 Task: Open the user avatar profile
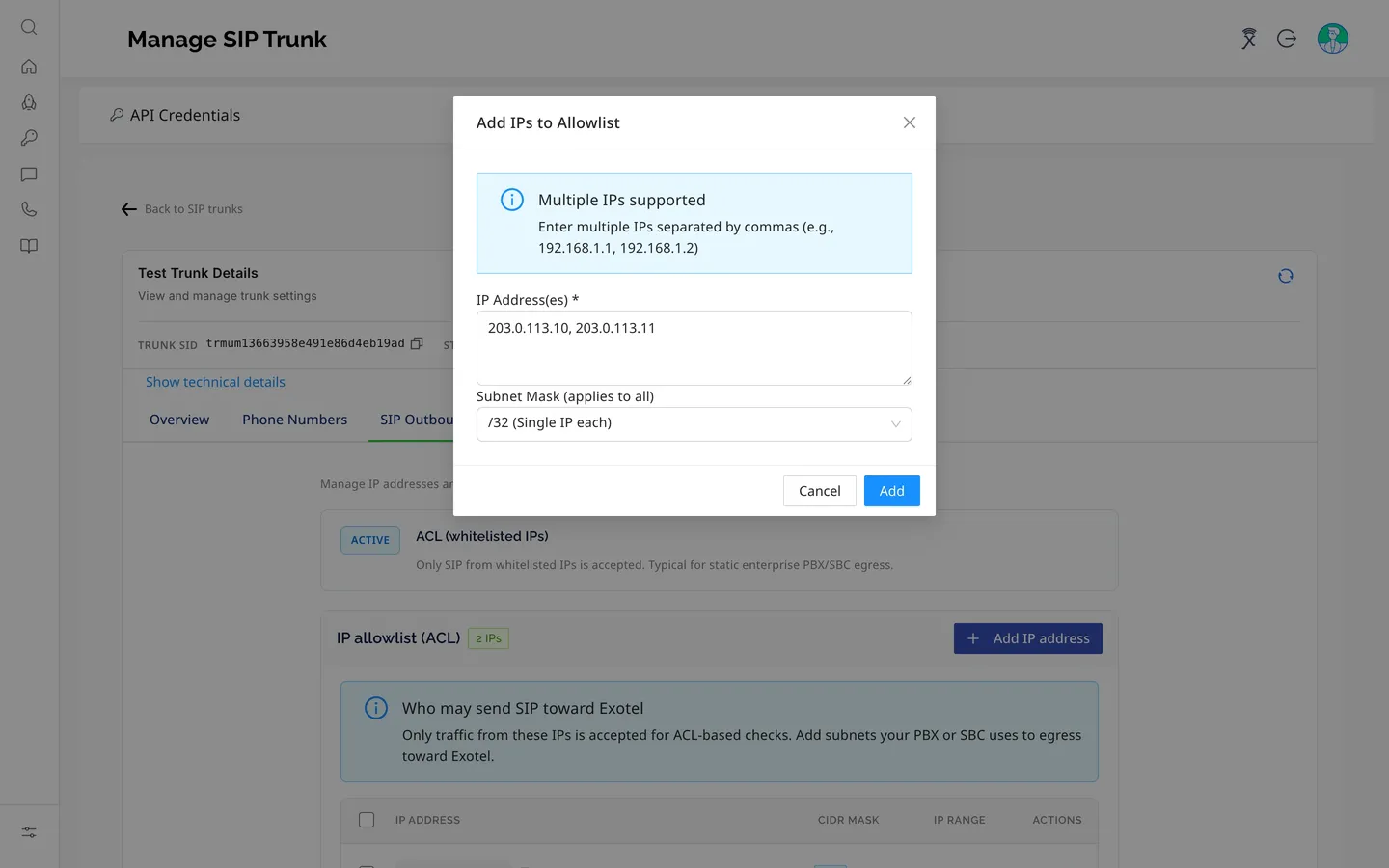point(1333,39)
